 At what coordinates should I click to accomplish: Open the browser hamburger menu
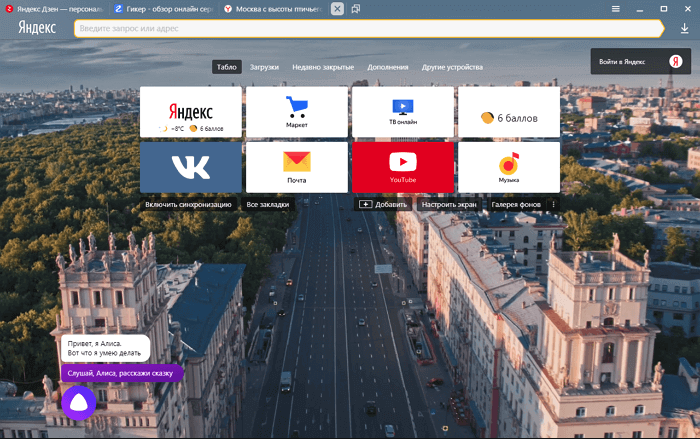click(x=616, y=8)
